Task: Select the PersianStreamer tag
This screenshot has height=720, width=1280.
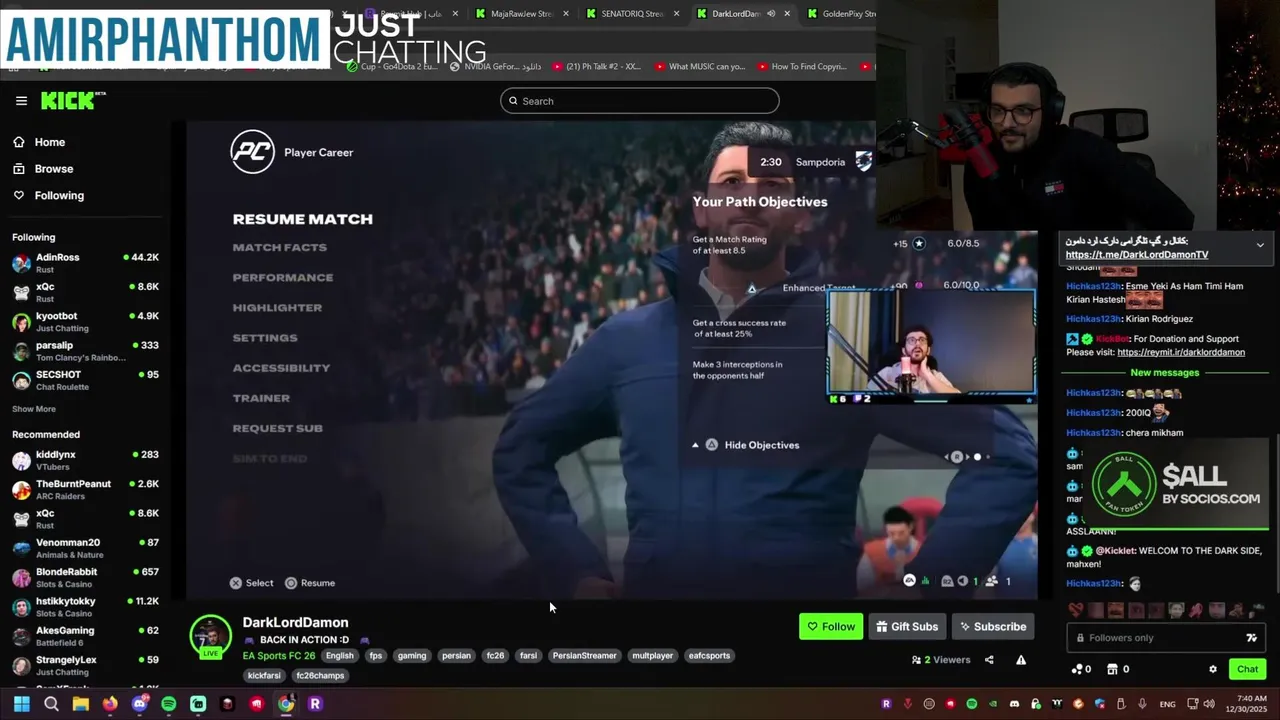Action: (584, 656)
